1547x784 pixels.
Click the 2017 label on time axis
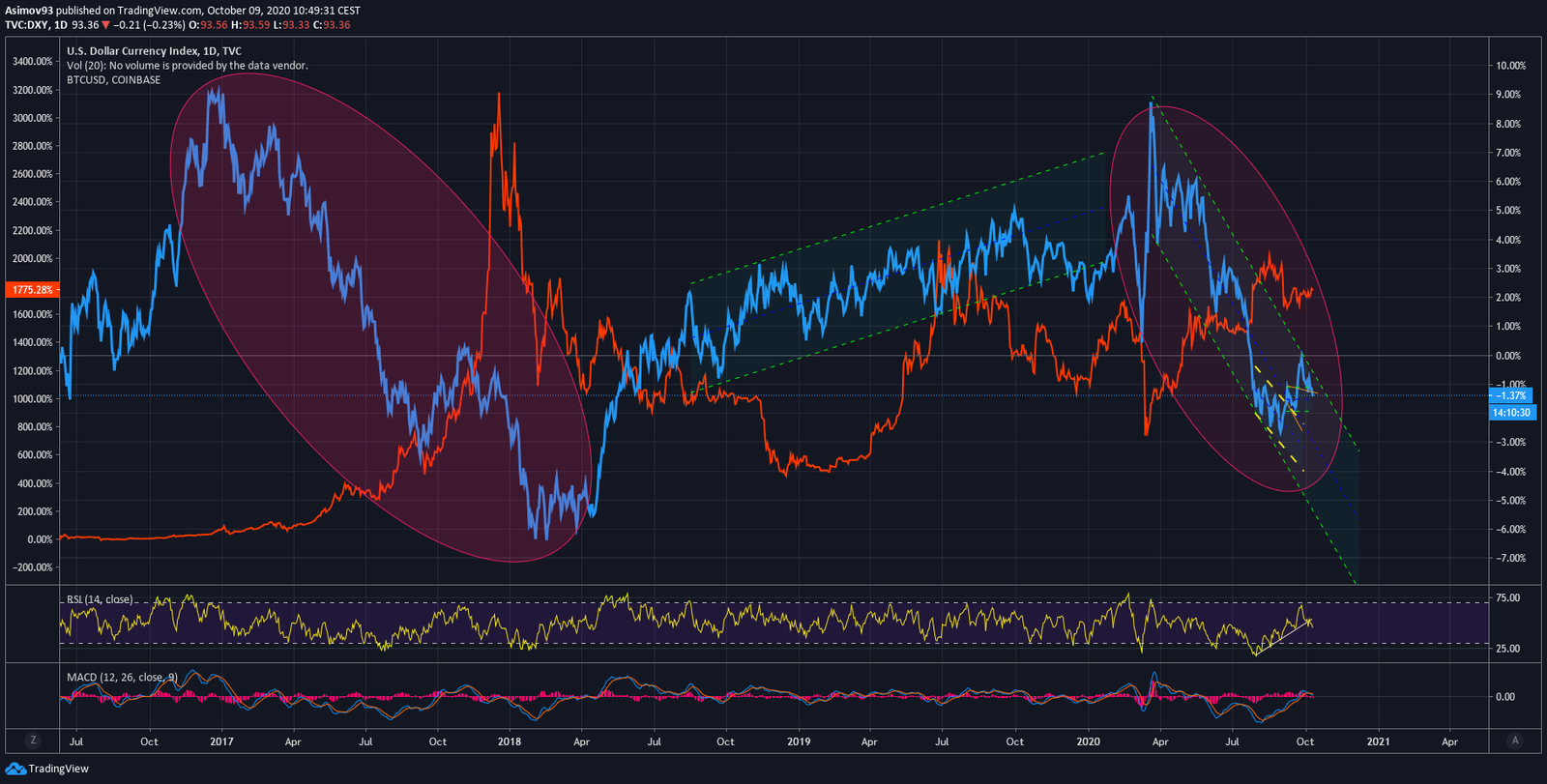221,741
